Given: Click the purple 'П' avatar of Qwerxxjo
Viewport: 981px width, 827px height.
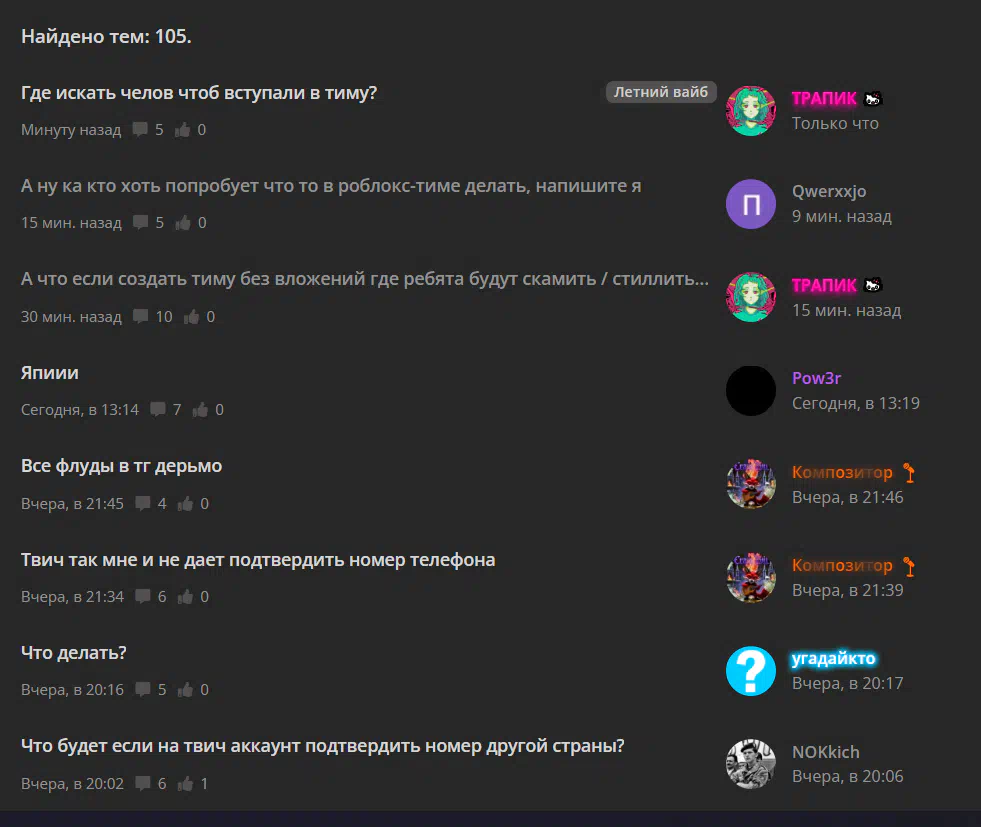Looking at the screenshot, I should click(751, 204).
